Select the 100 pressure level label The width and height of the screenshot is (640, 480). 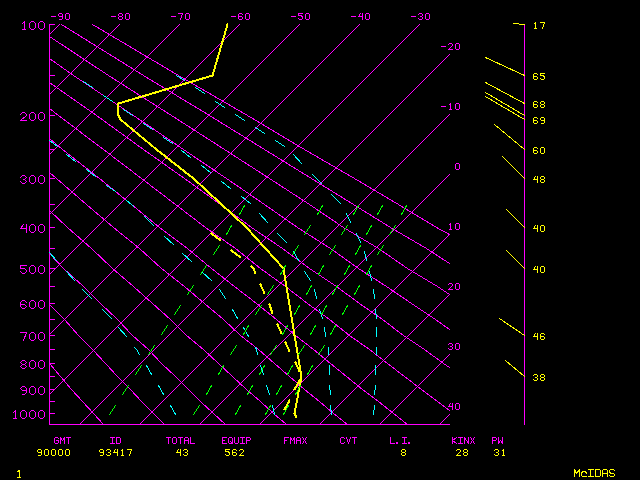[x=33, y=25]
